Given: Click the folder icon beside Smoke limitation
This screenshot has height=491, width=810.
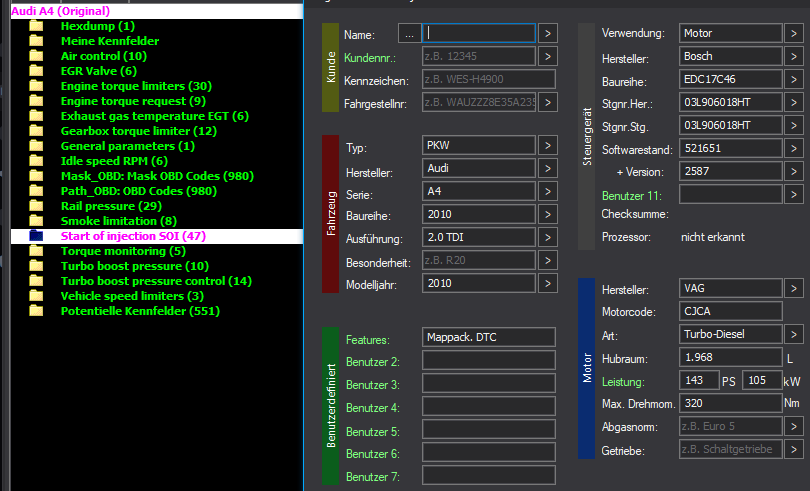Looking at the screenshot, I should coord(37,221).
